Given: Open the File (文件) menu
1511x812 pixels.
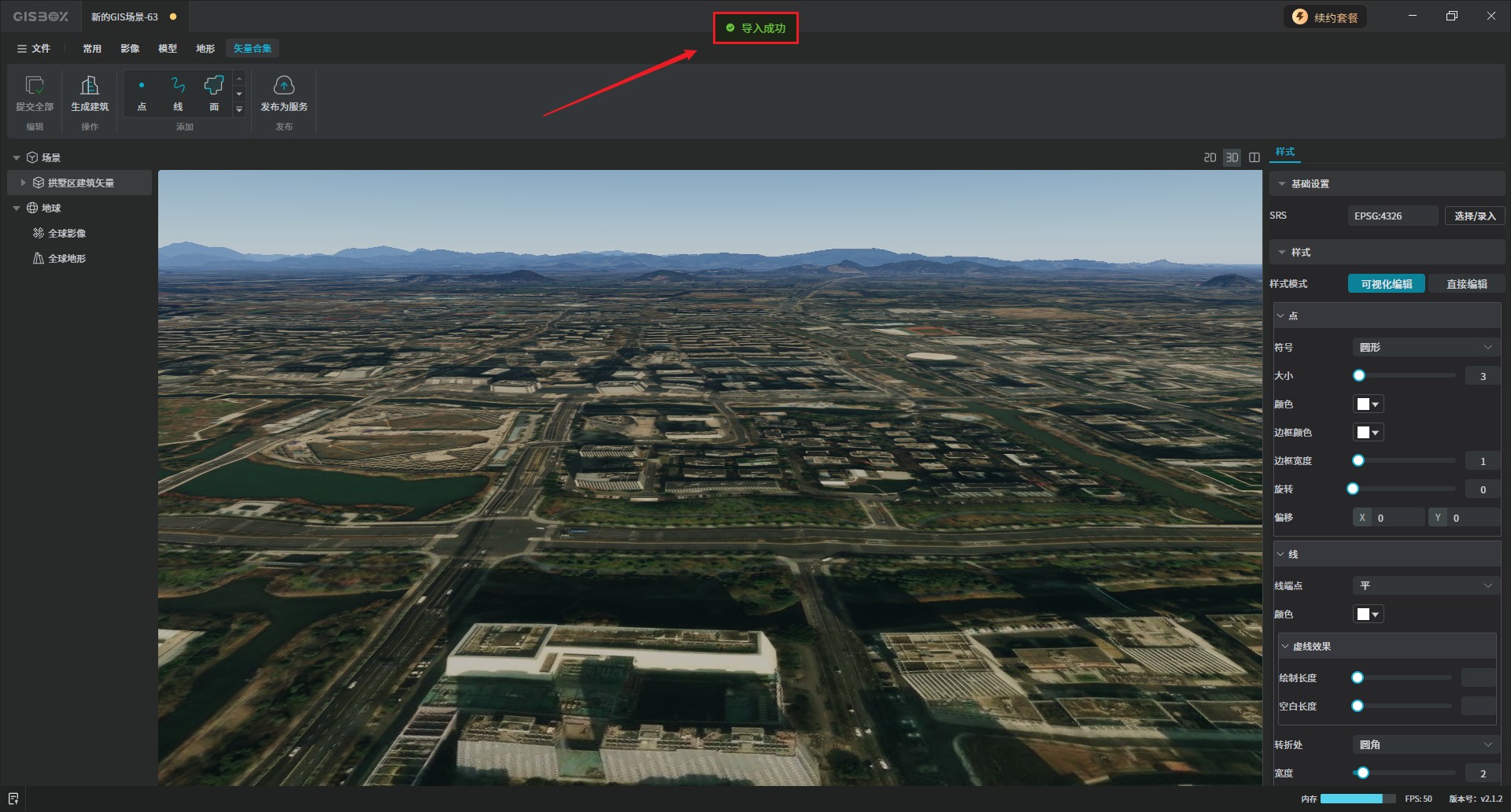Looking at the screenshot, I should click(x=34, y=49).
